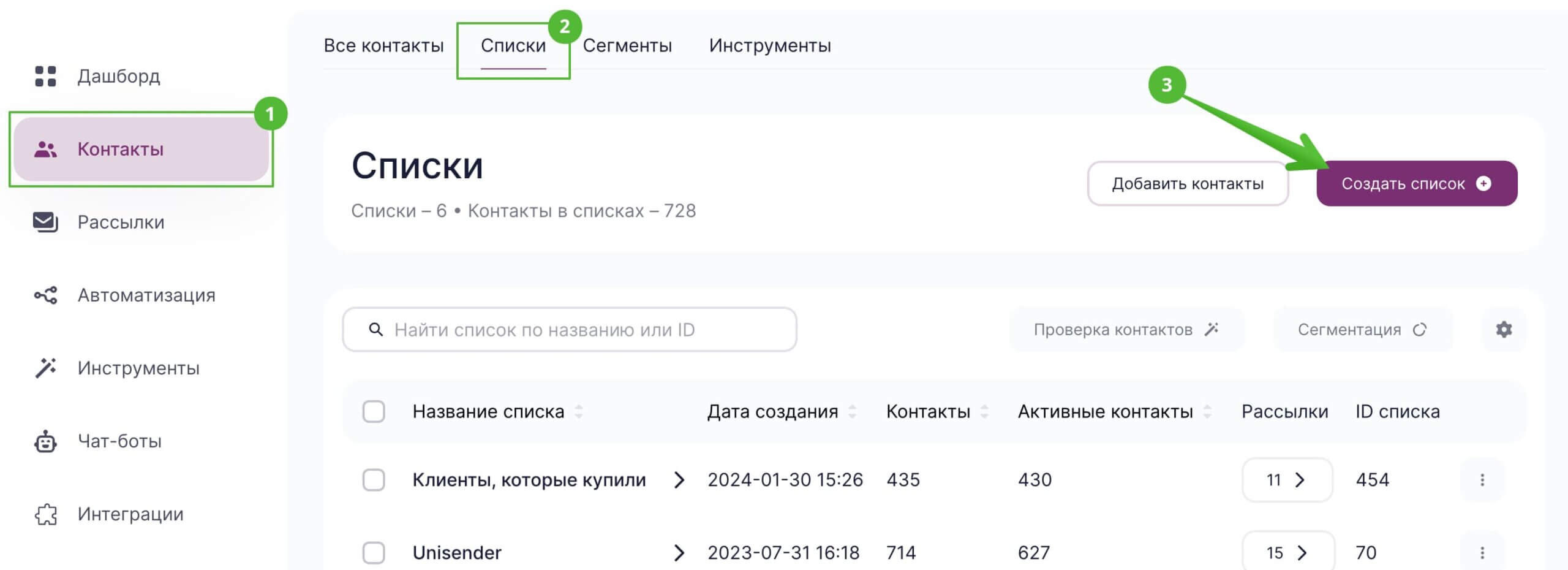Open Чат-боты sidebar section
Screen dimensions: 1568x570
pos(119,441)
